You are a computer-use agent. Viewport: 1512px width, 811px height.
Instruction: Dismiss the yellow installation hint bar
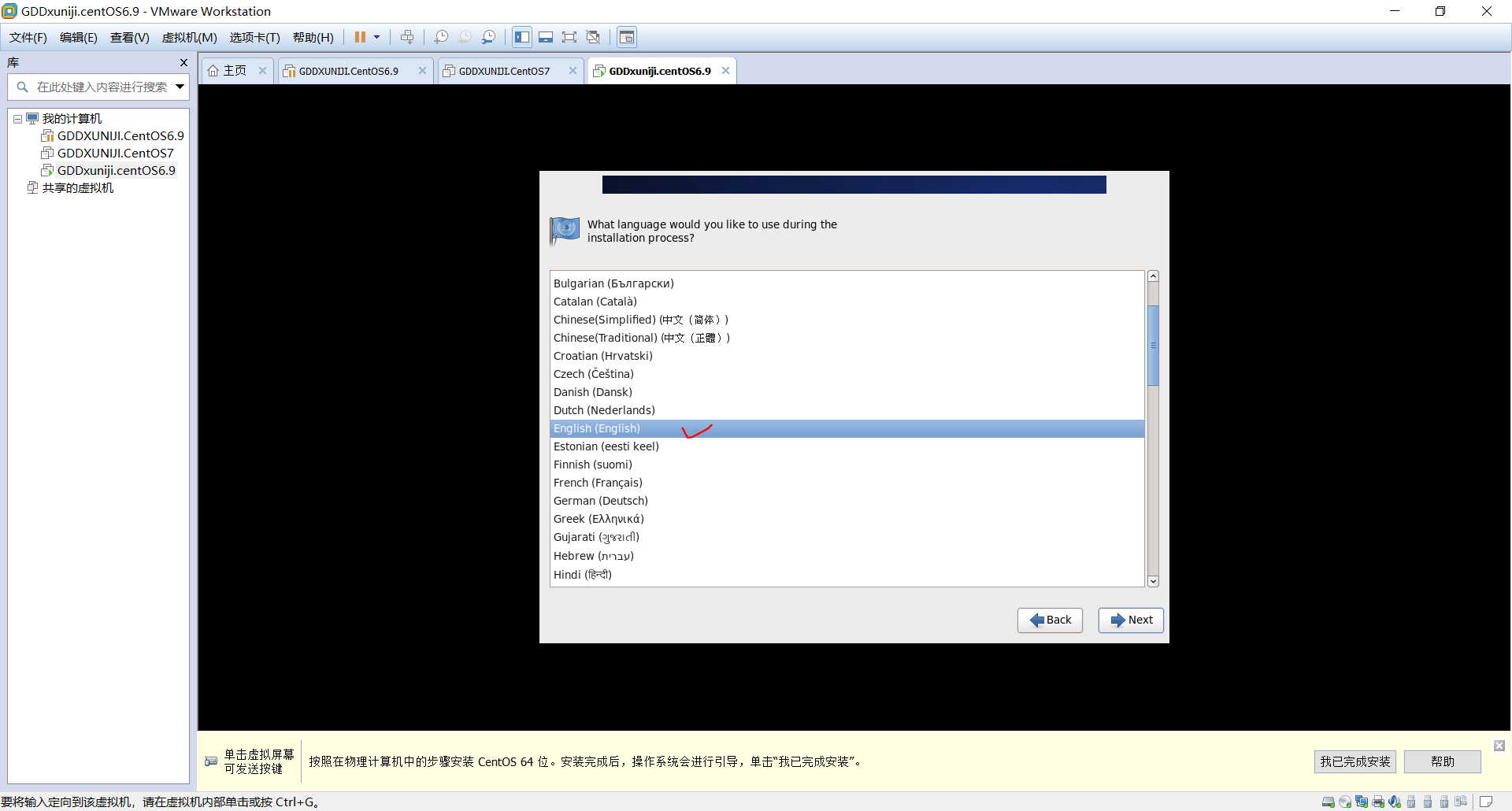pos(1499,746)
